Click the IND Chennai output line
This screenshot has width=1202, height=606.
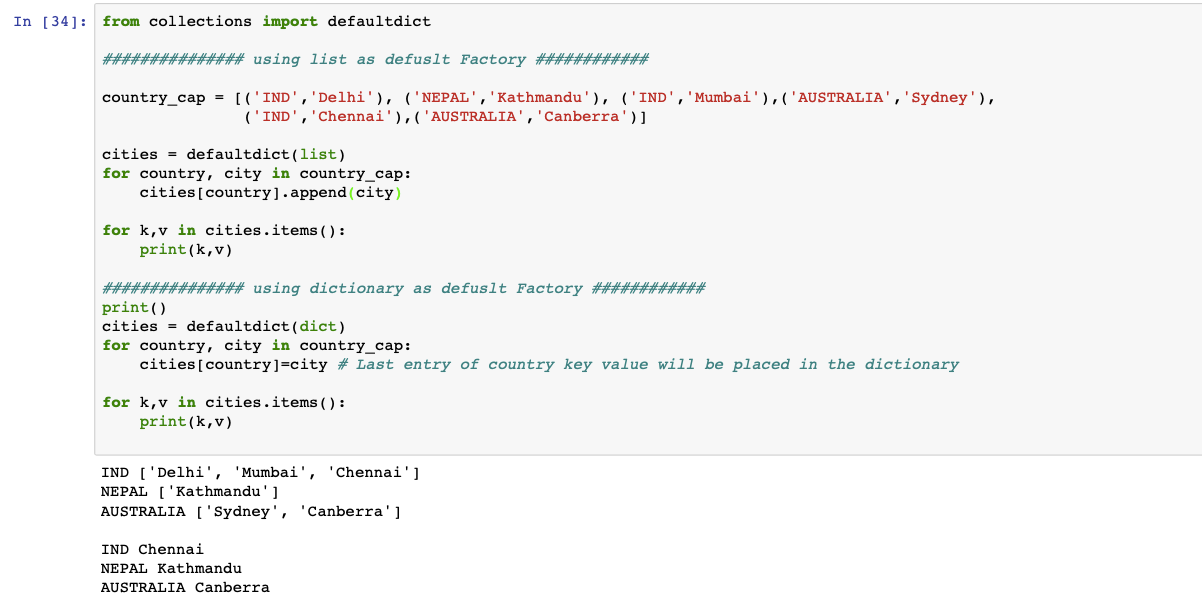(152, 549)
